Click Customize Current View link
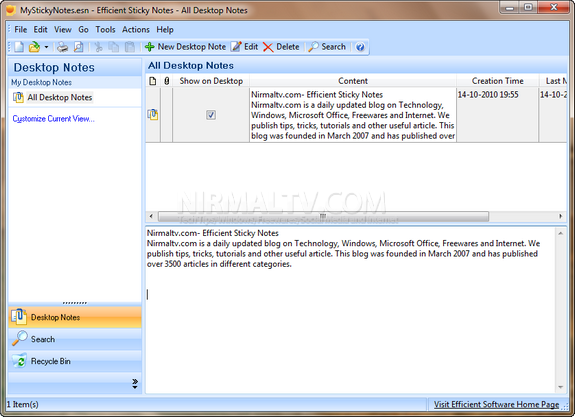This screenshot has width=575, height=417. point(54,119)
